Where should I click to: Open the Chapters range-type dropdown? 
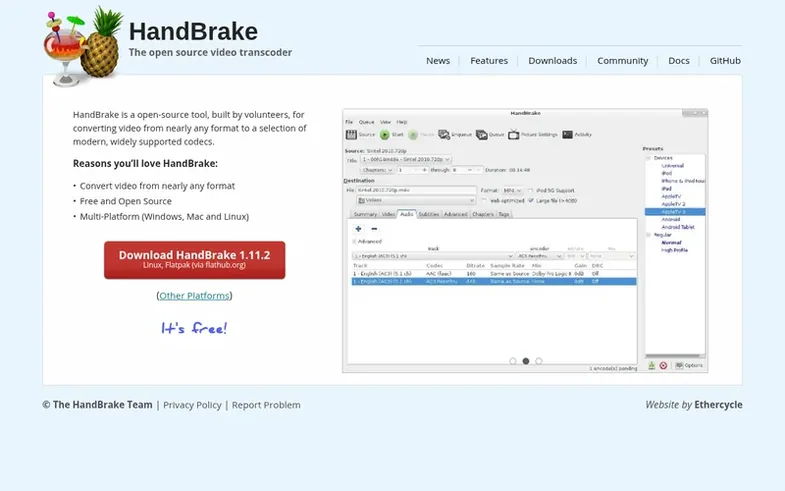point(377,170)
